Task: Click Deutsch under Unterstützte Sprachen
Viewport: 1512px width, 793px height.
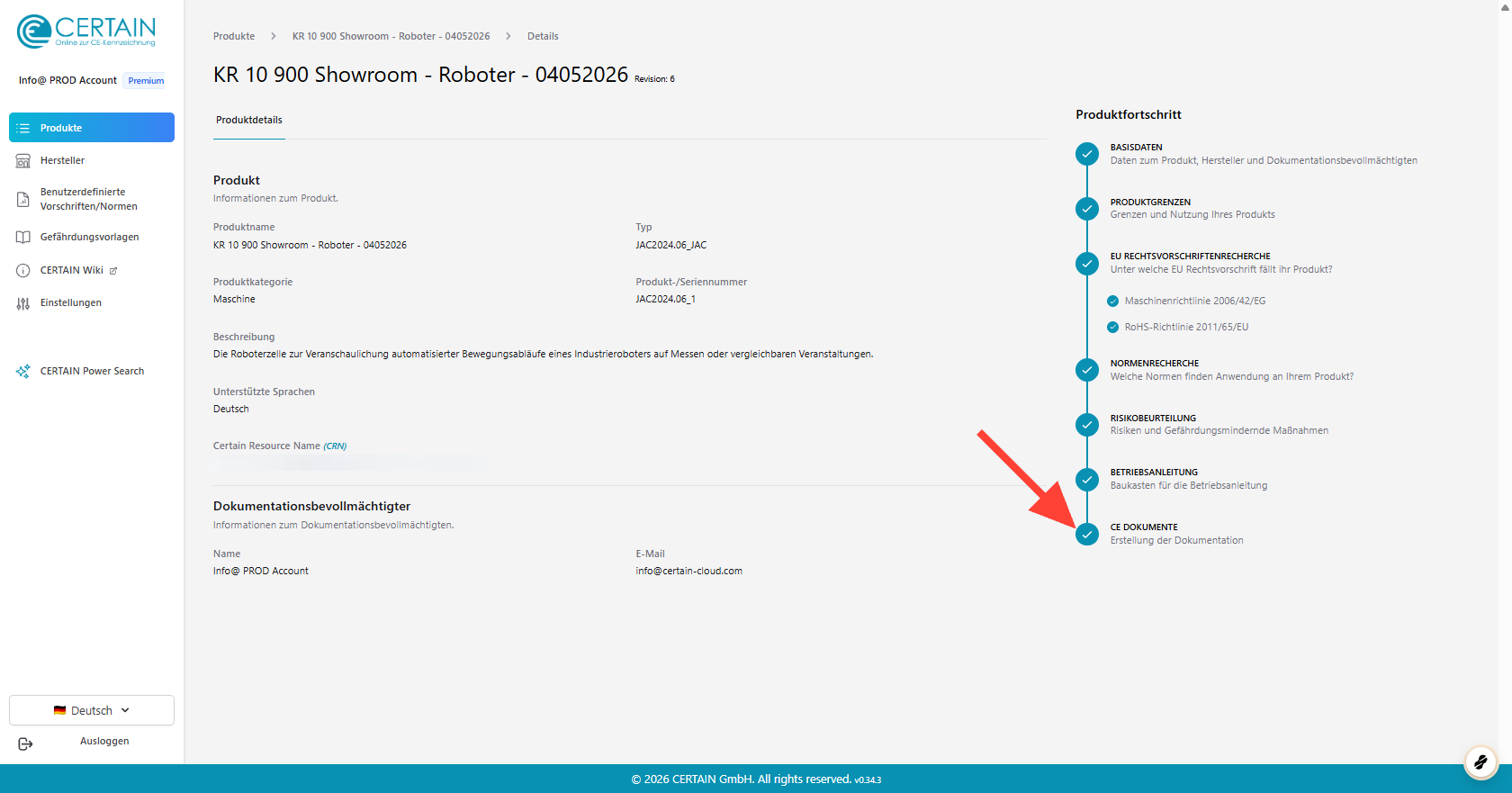Action: 231,410
